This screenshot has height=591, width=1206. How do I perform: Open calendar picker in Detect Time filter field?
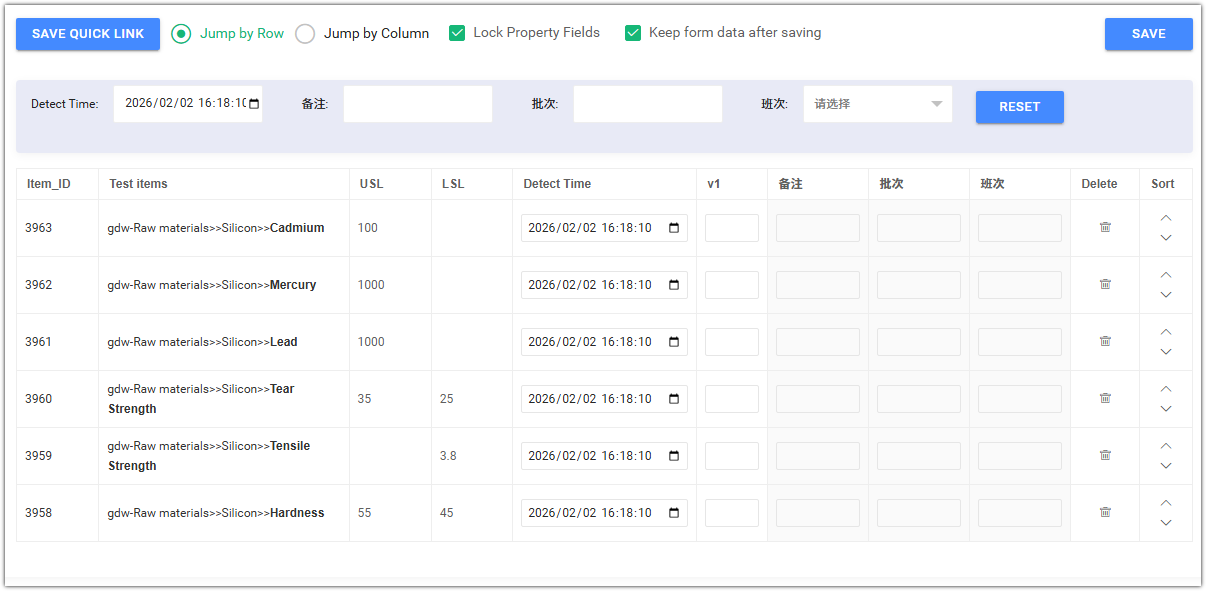[x=253, y=102]
